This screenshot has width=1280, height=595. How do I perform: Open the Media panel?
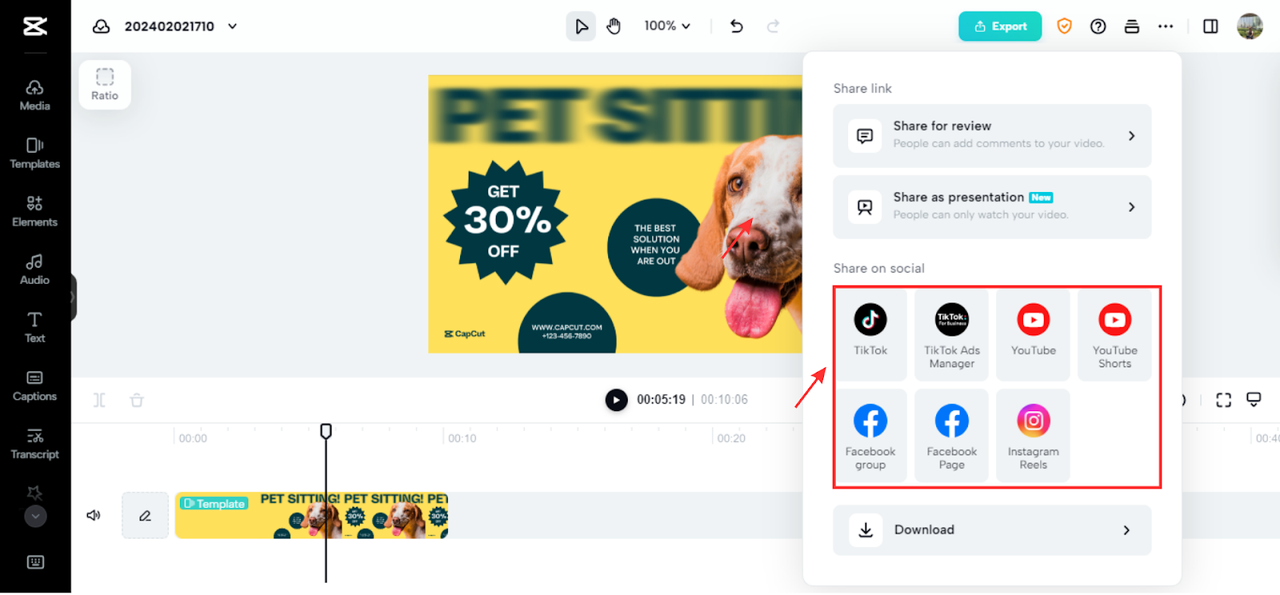[35, 95]
